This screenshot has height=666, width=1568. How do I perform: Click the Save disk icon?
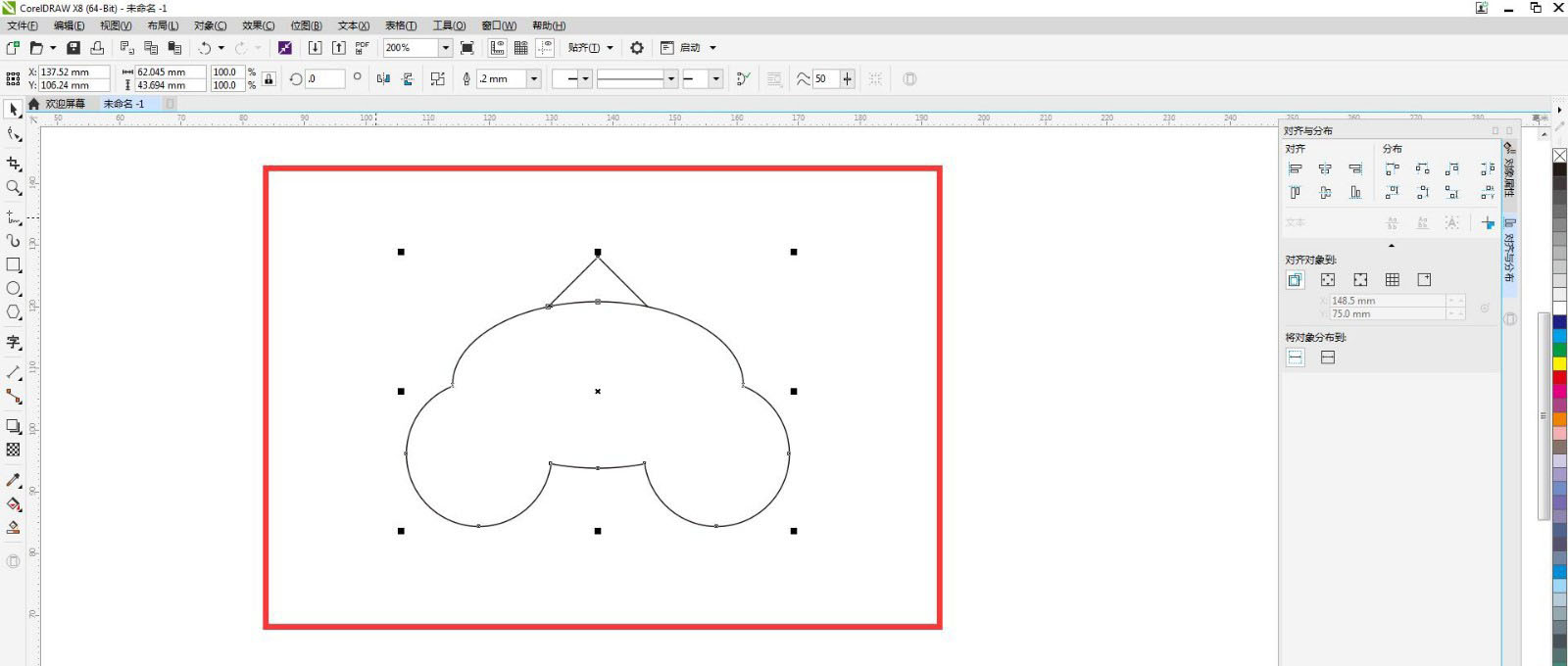[x=73, y=48]
